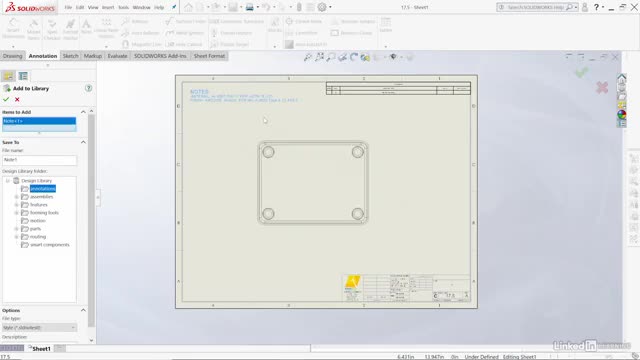
Task: Click the File name input field
Action: pyautogui.click(x=39, y=160)
